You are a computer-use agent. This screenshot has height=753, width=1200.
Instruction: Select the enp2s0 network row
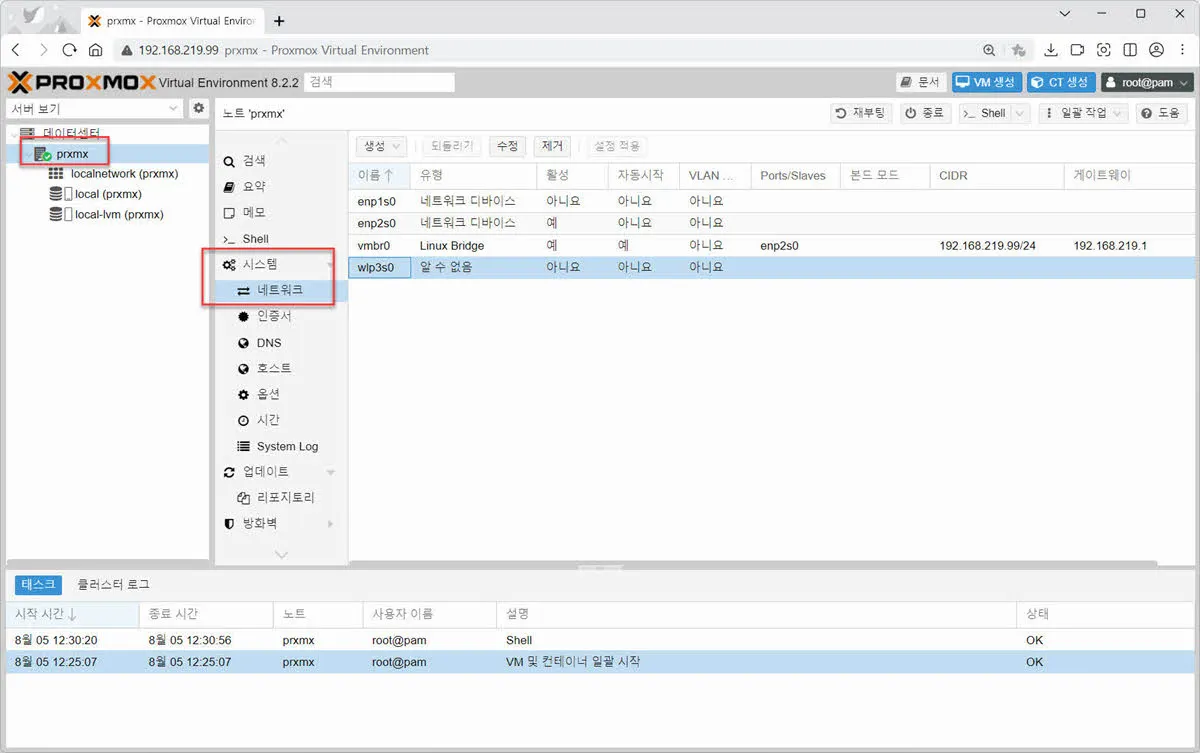pyautogui.click(x=774, y=223)
